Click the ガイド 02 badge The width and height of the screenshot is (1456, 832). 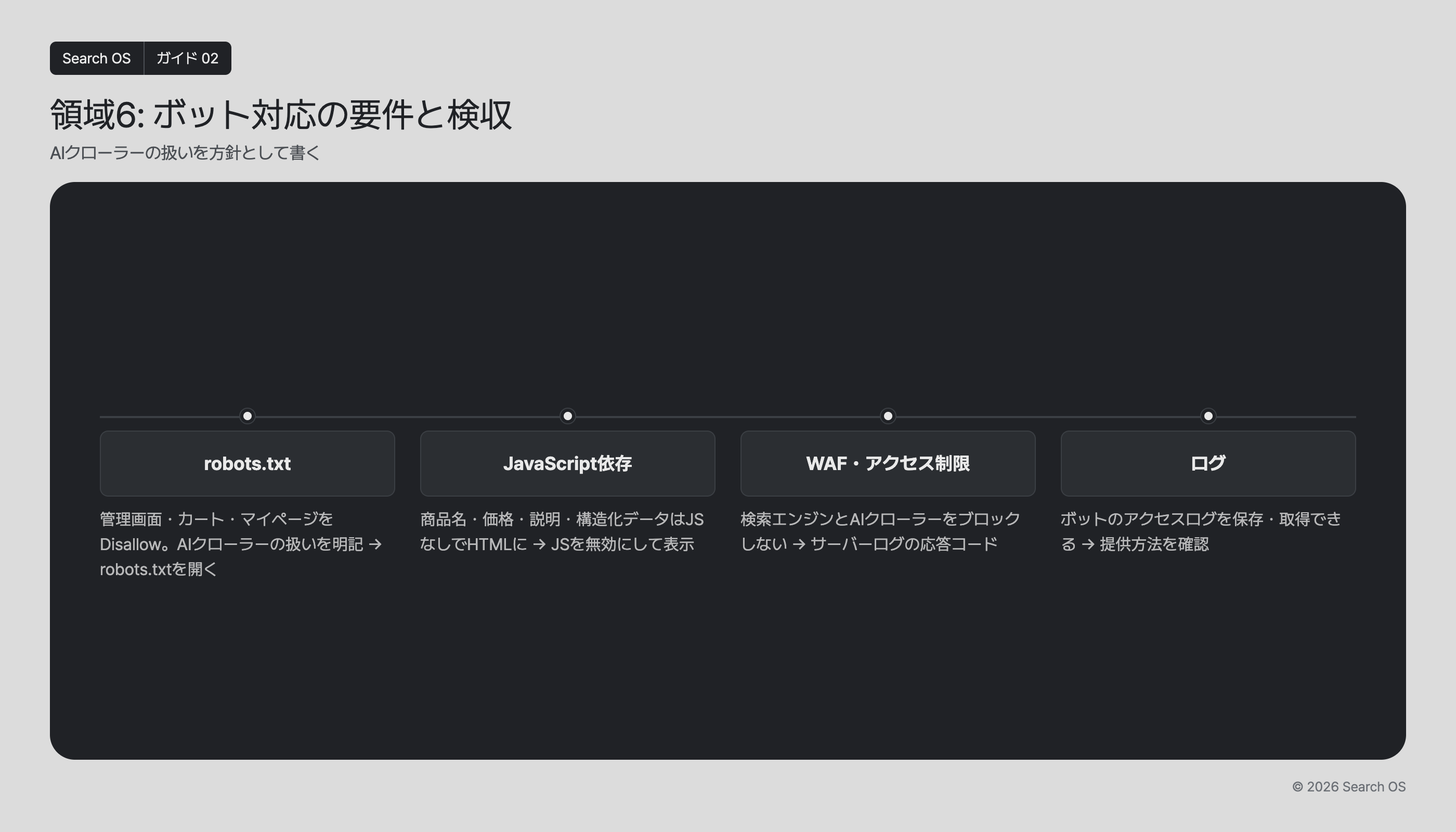pyautogui.click(x=187, y=58)
